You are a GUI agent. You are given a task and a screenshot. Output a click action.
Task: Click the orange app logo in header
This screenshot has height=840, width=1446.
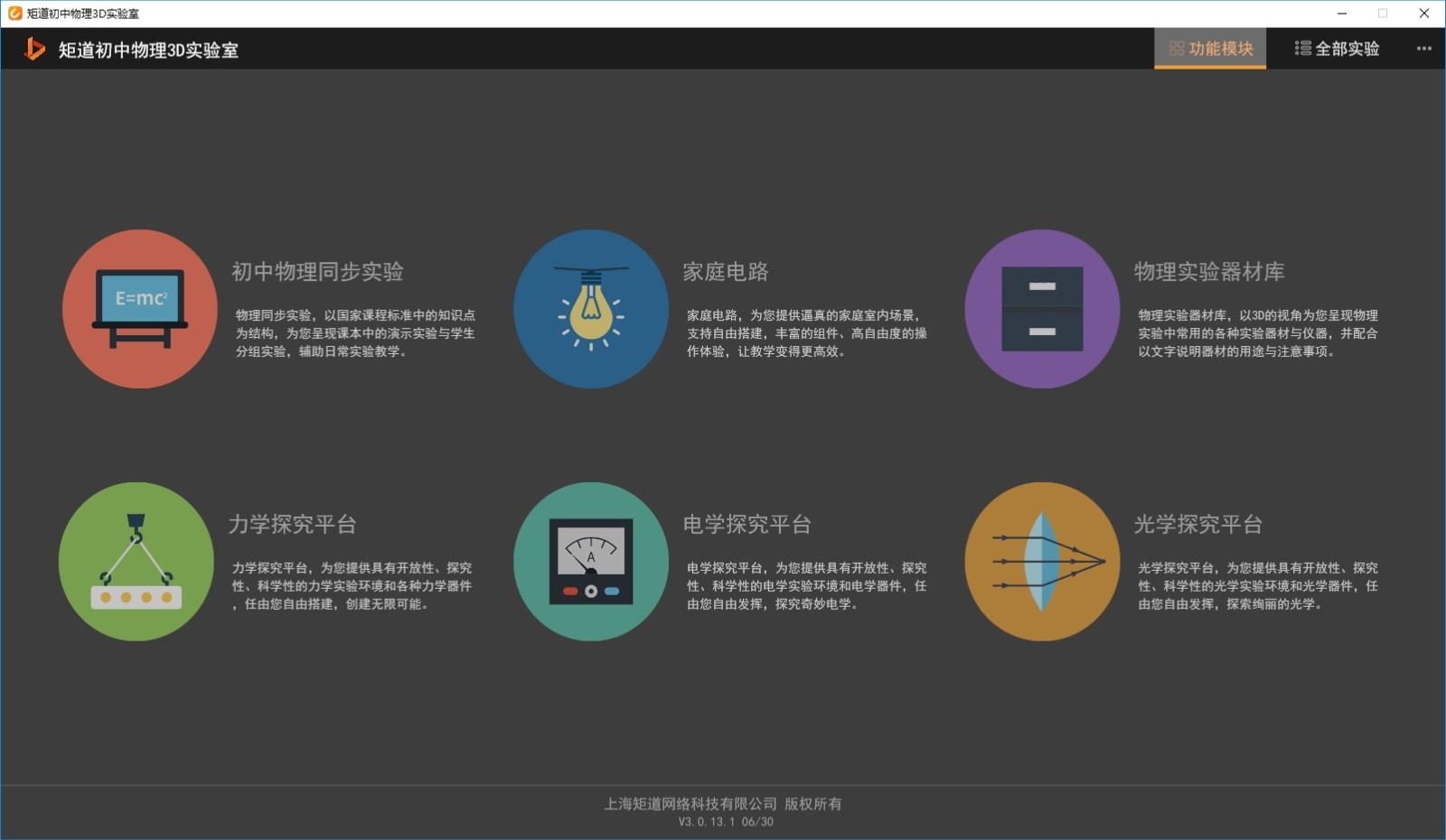[34, 49]
